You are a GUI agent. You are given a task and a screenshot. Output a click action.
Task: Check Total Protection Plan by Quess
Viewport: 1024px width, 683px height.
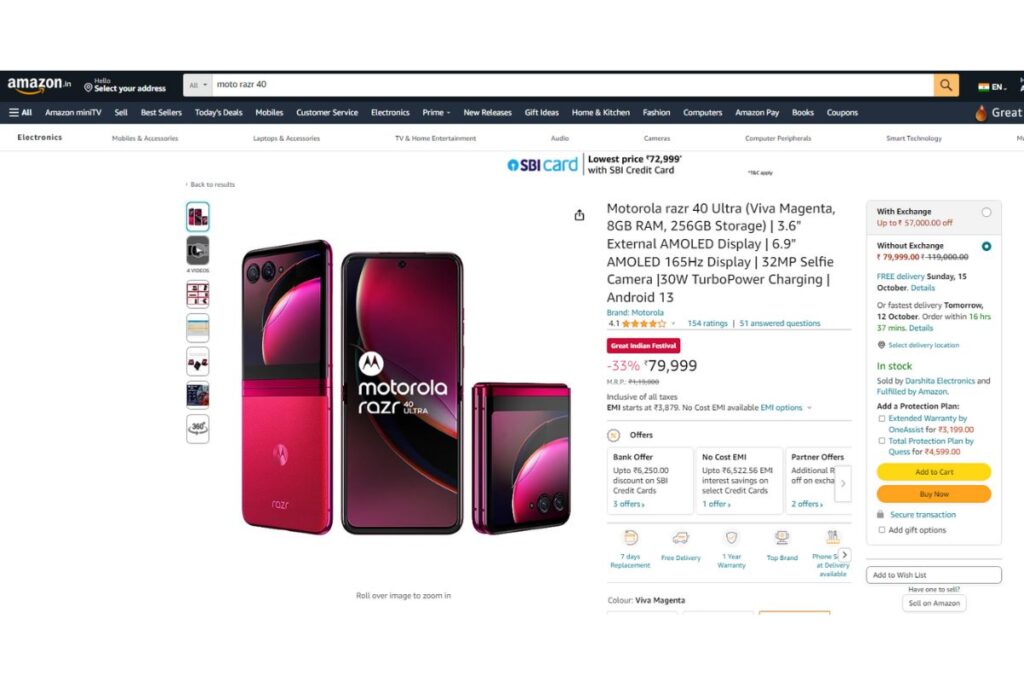coord(882,441)
